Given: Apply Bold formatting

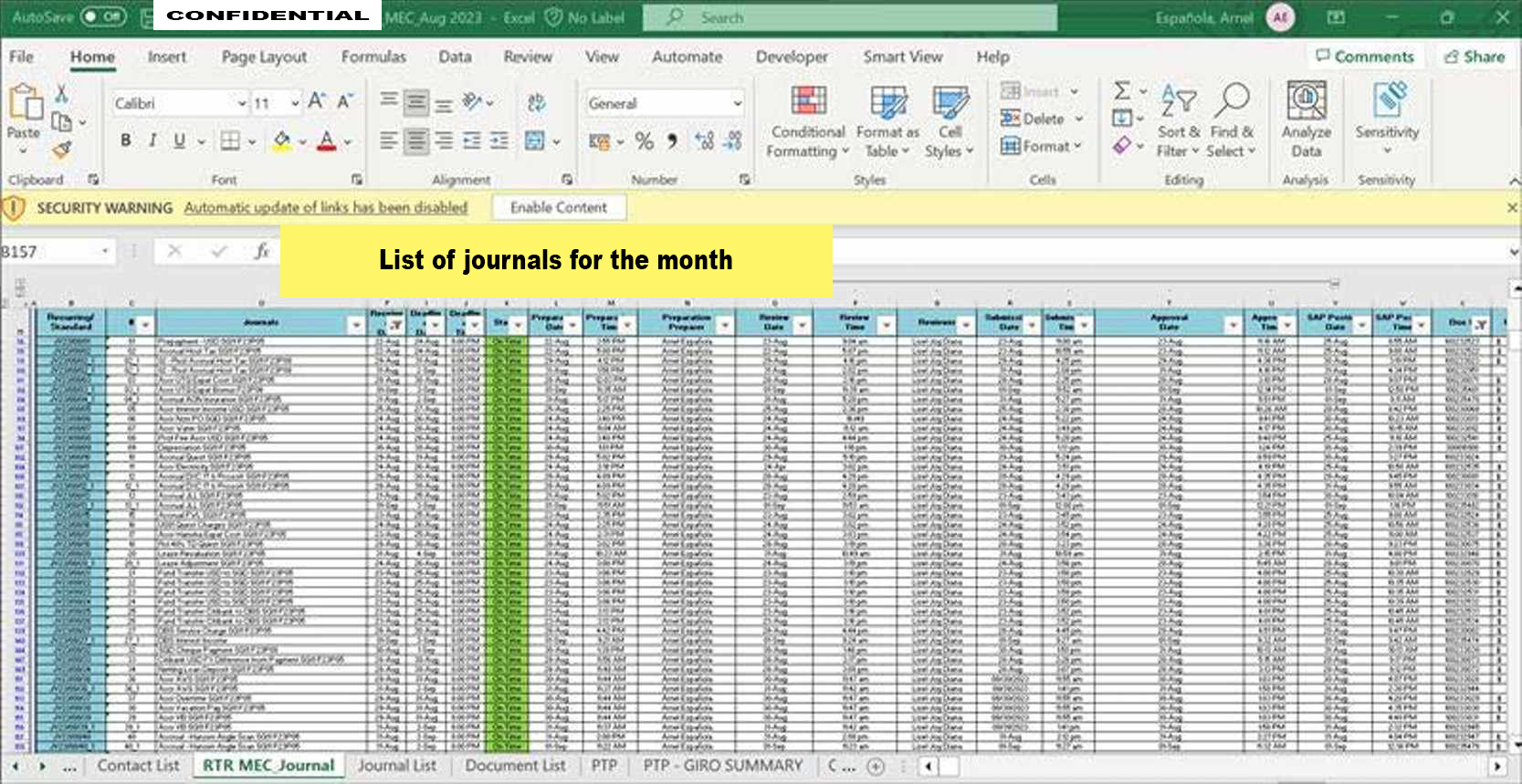Looking at the screenshot, I should pyautogui.click(x=126, y=141).
